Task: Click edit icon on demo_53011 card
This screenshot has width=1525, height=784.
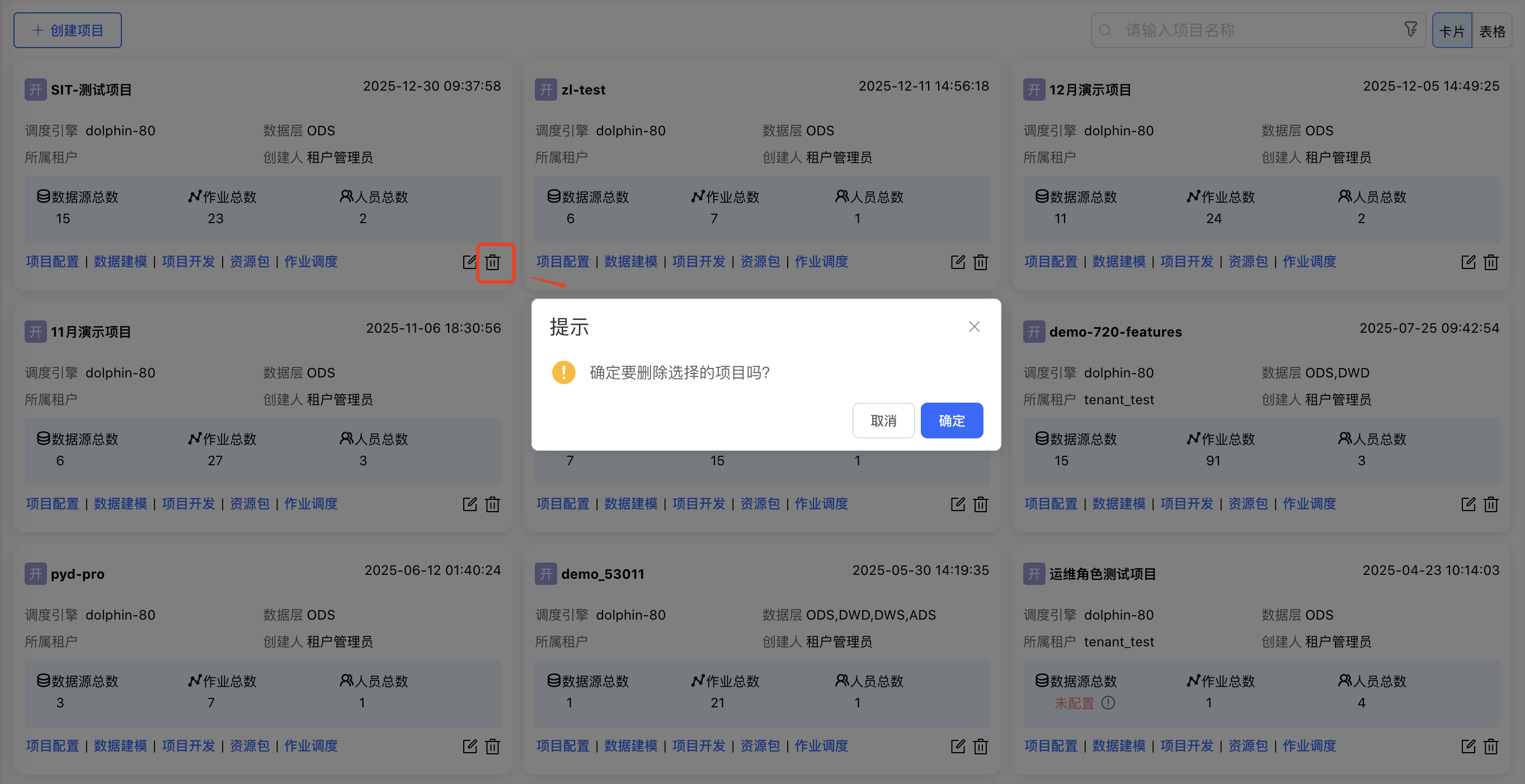Action: 957,746
